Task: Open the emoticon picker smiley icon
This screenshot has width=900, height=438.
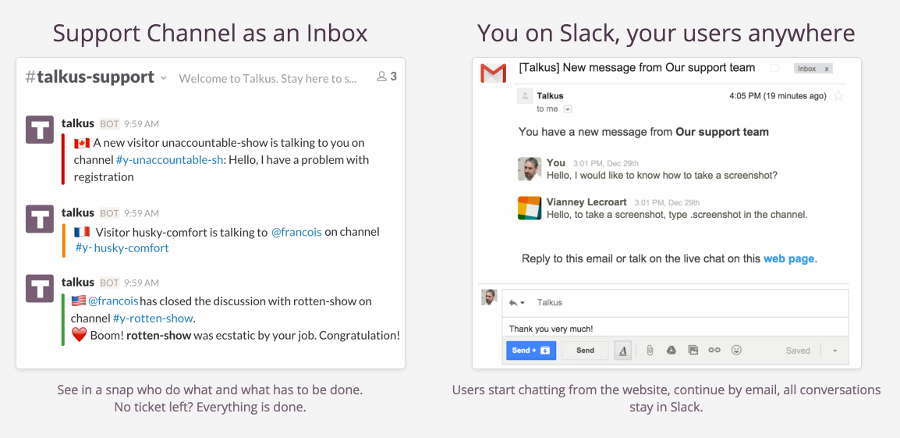Action: point(737,350)
